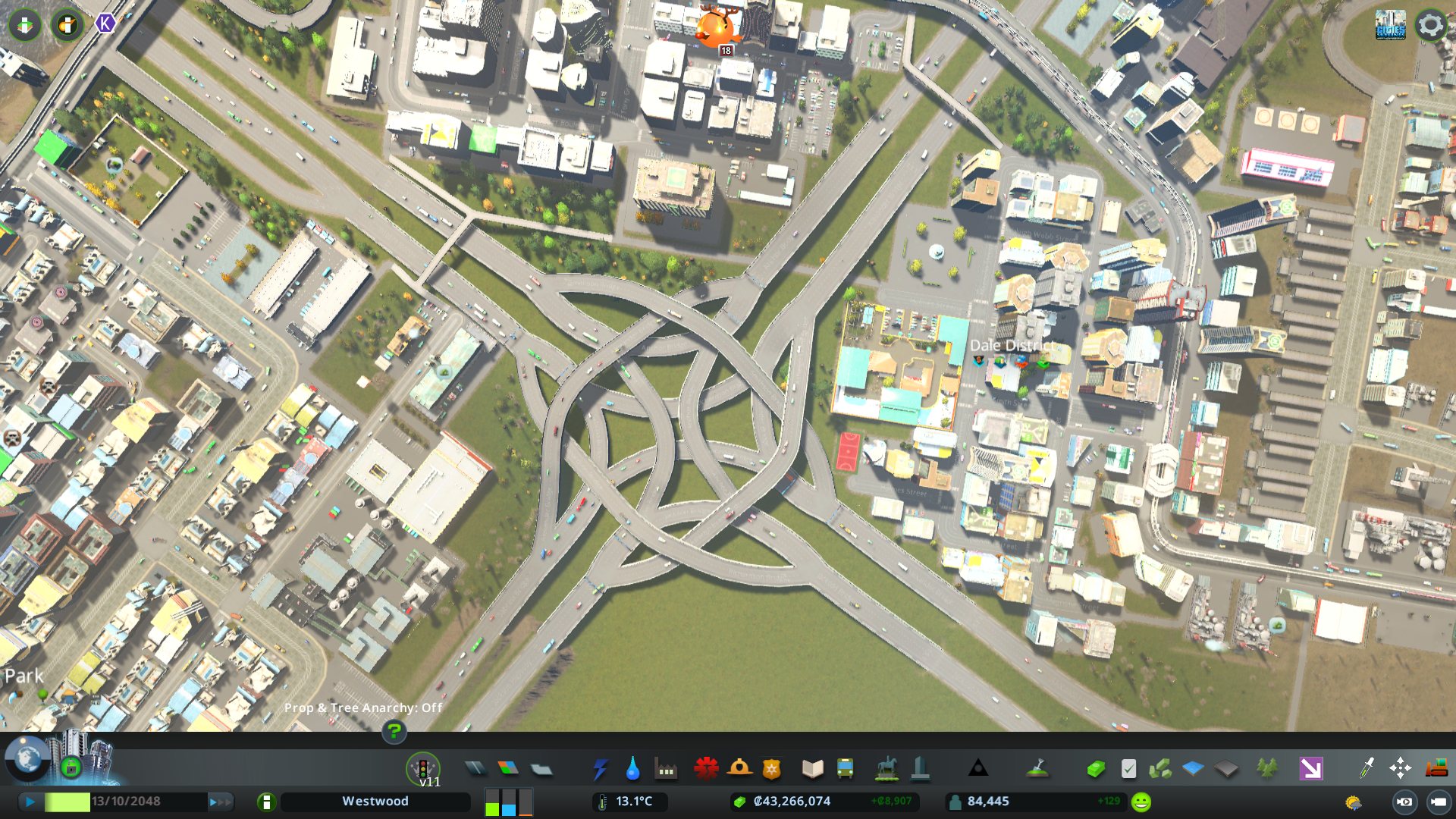1456x819 pixels.
Task: Open the Roads building menu
Action: pos(475,770)
